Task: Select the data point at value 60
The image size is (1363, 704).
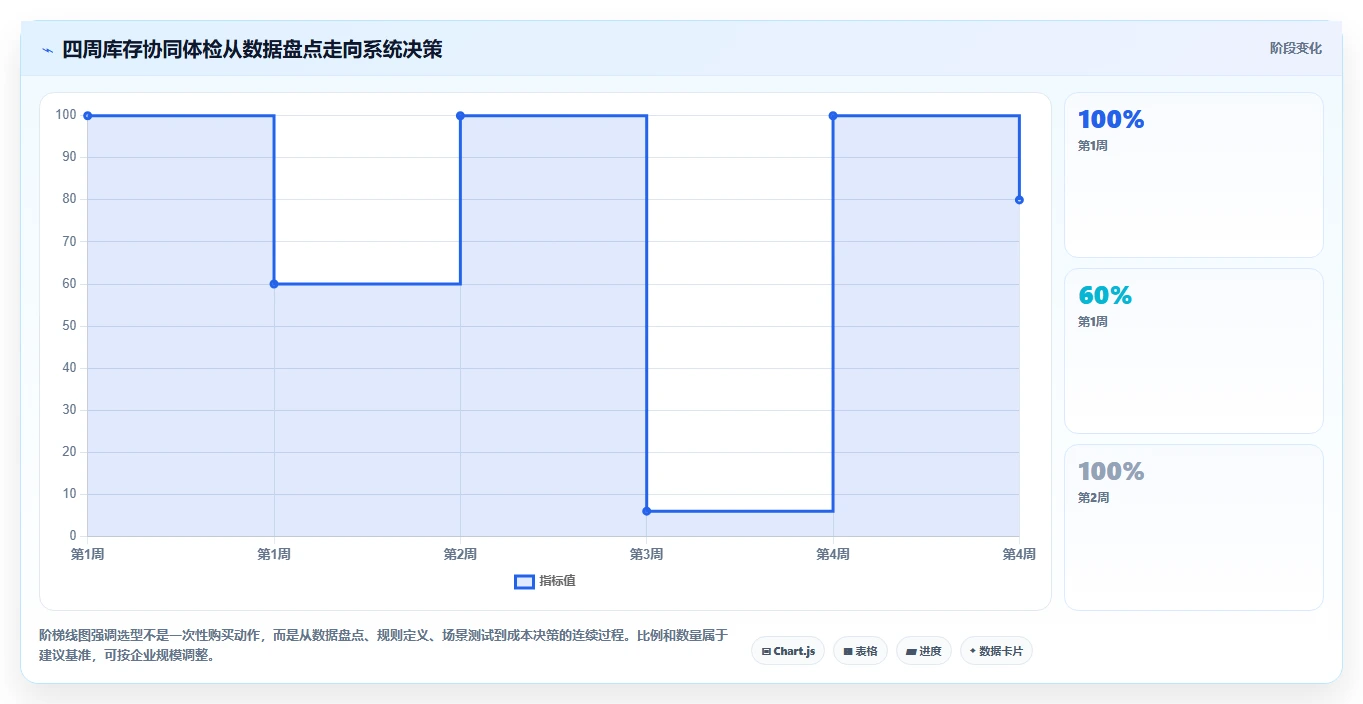Action: coord(274,284)
